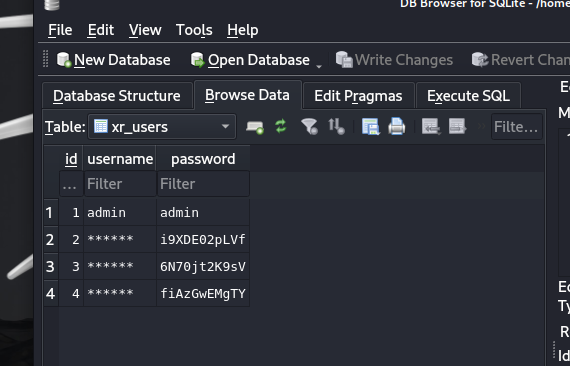Switch to the Execute SQL tab
Viewport: 570px width, 366px height.
(x=468, y=96)
